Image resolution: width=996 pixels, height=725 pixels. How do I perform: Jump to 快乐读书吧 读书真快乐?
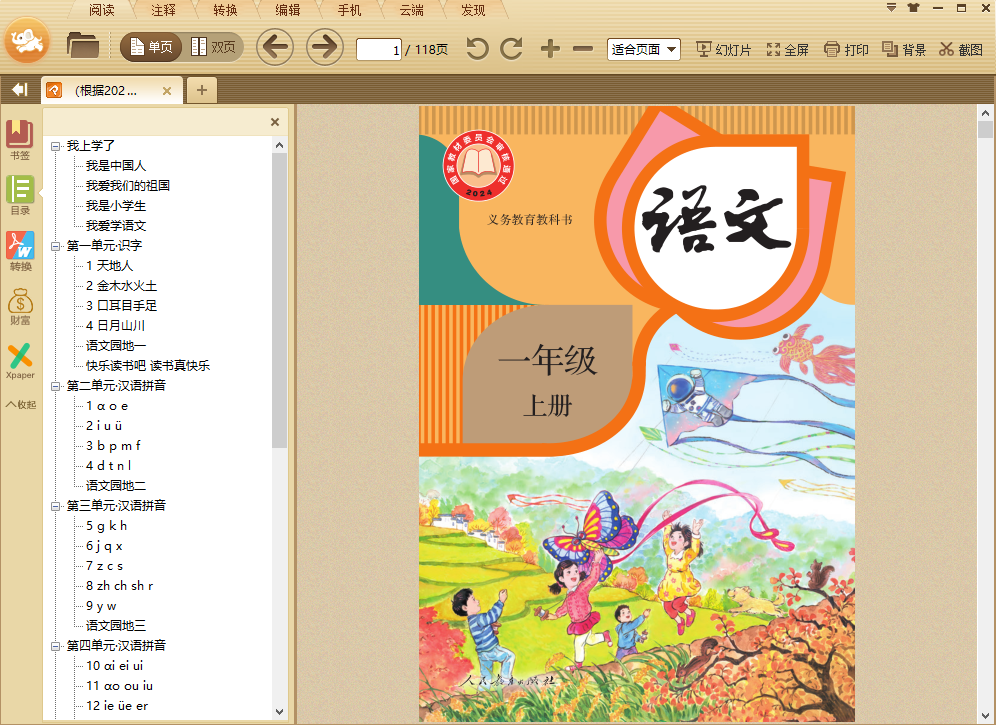coord(148,365)
